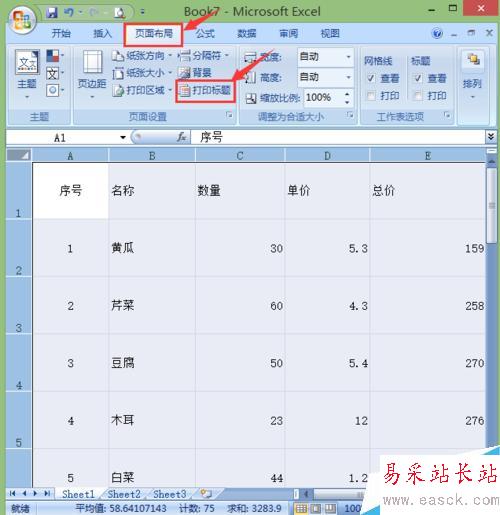
Task: Open 打印区域 print area menu
Action: 142,90
